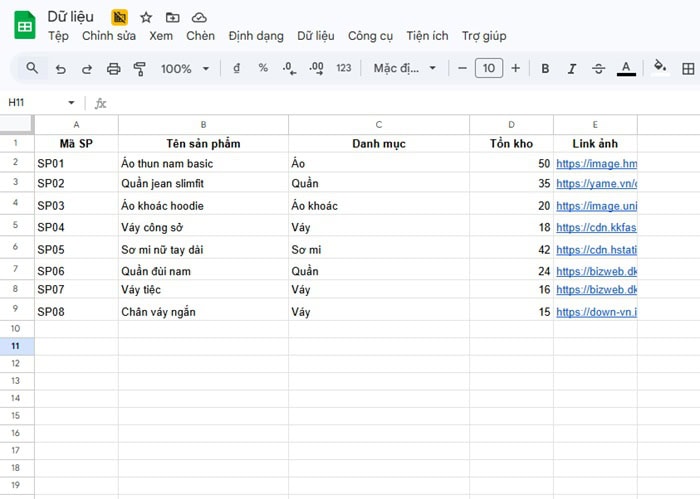Click the redo arrow icon
The width and height of the screenshot is (700, 499).
[x=87, y=69]
